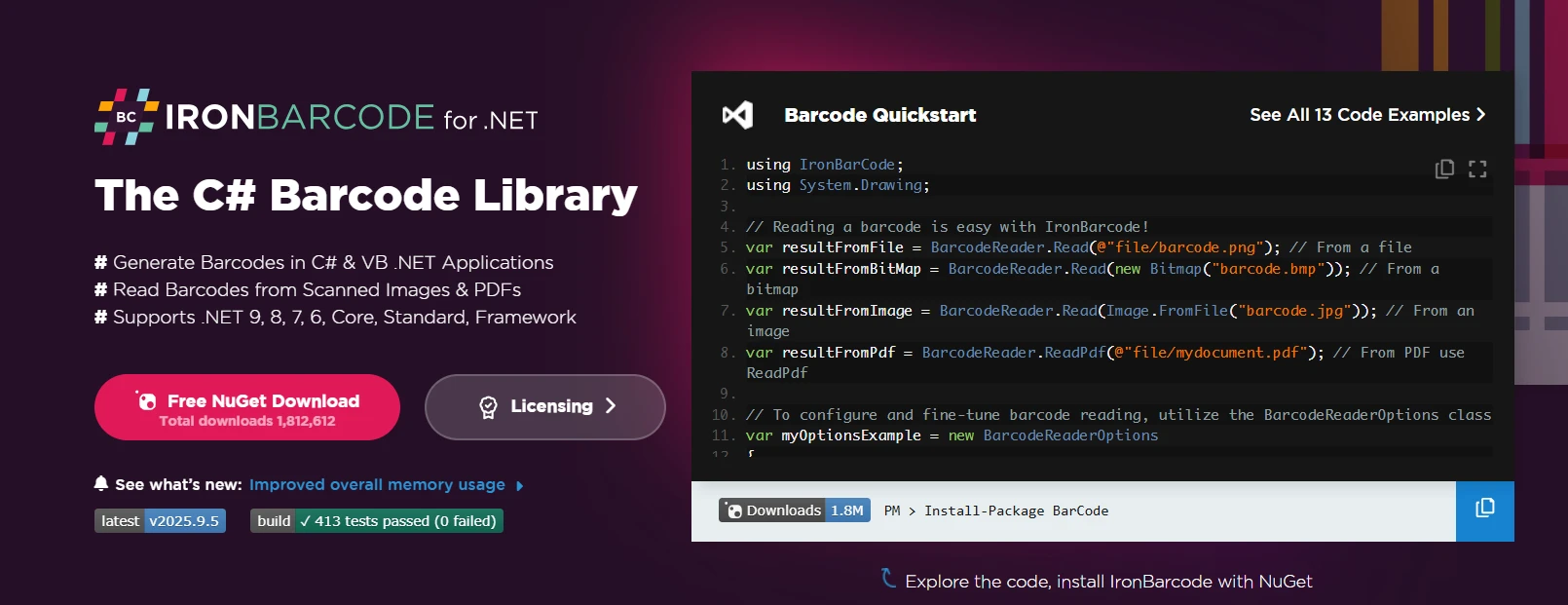Click the build 413 tests passed badge
Screen dimensions: 1568x605
376,521
